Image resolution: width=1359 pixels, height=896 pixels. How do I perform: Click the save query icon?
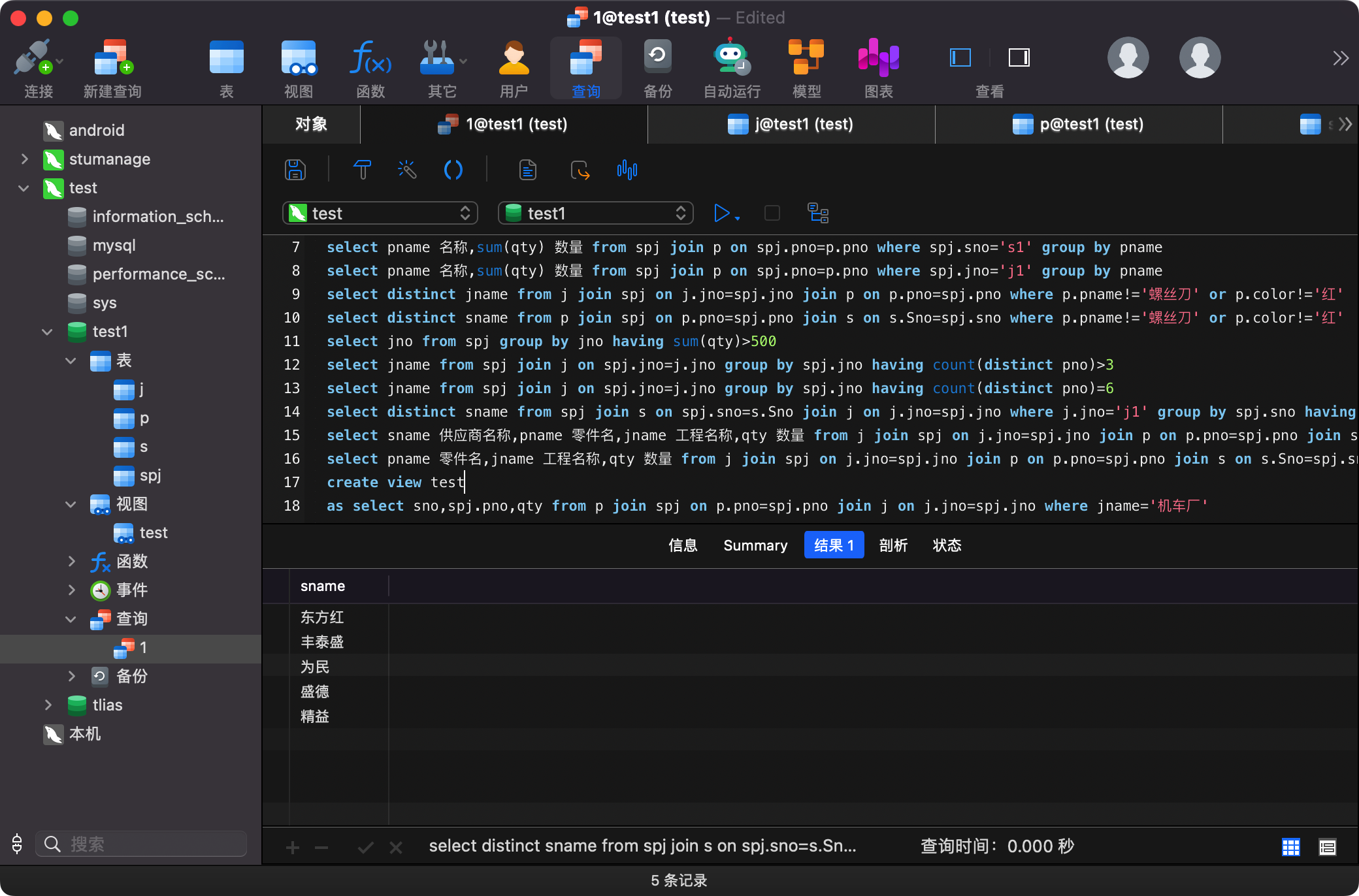click(295, 170)
